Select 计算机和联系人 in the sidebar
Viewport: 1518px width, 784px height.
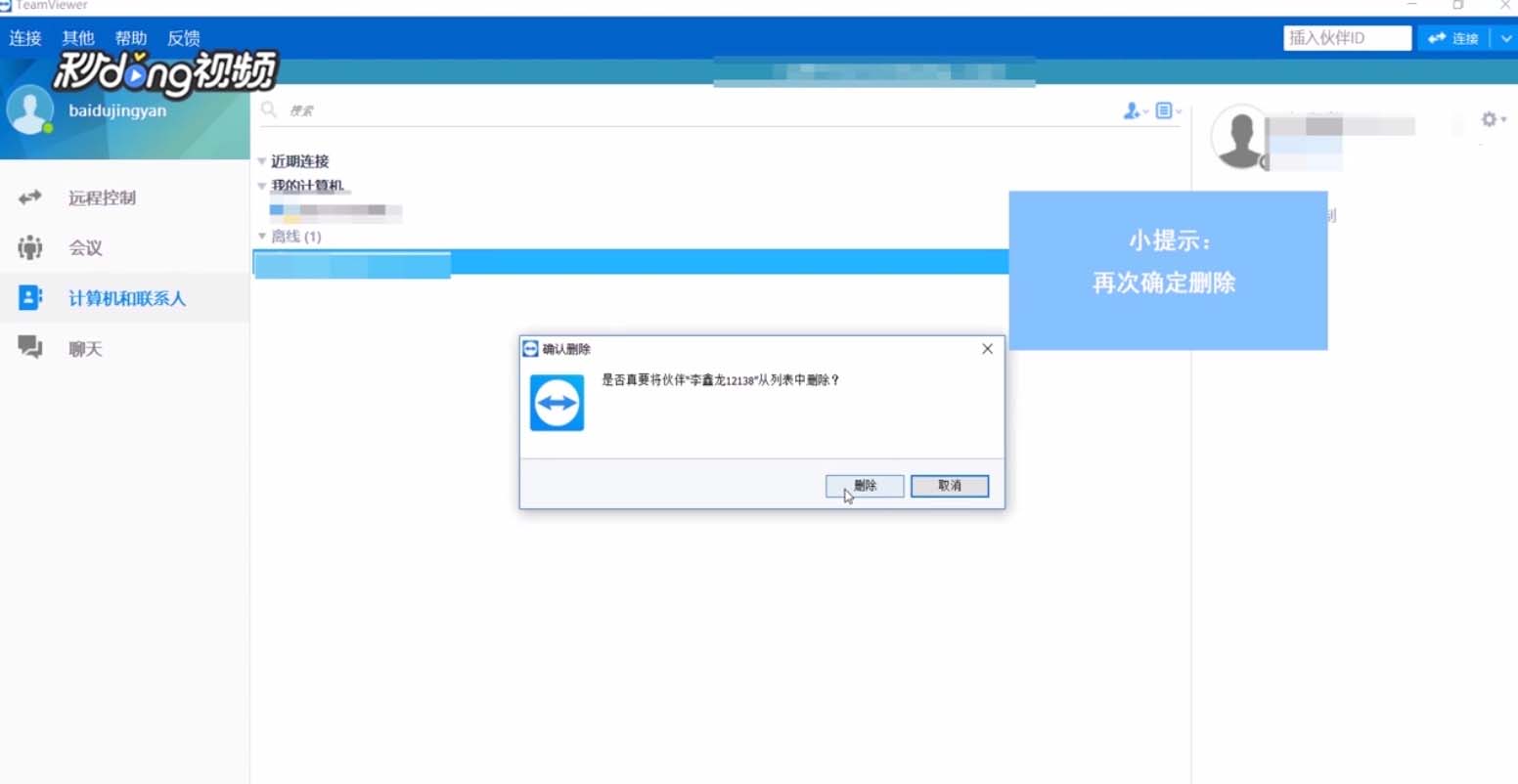(x=125, y=298)
